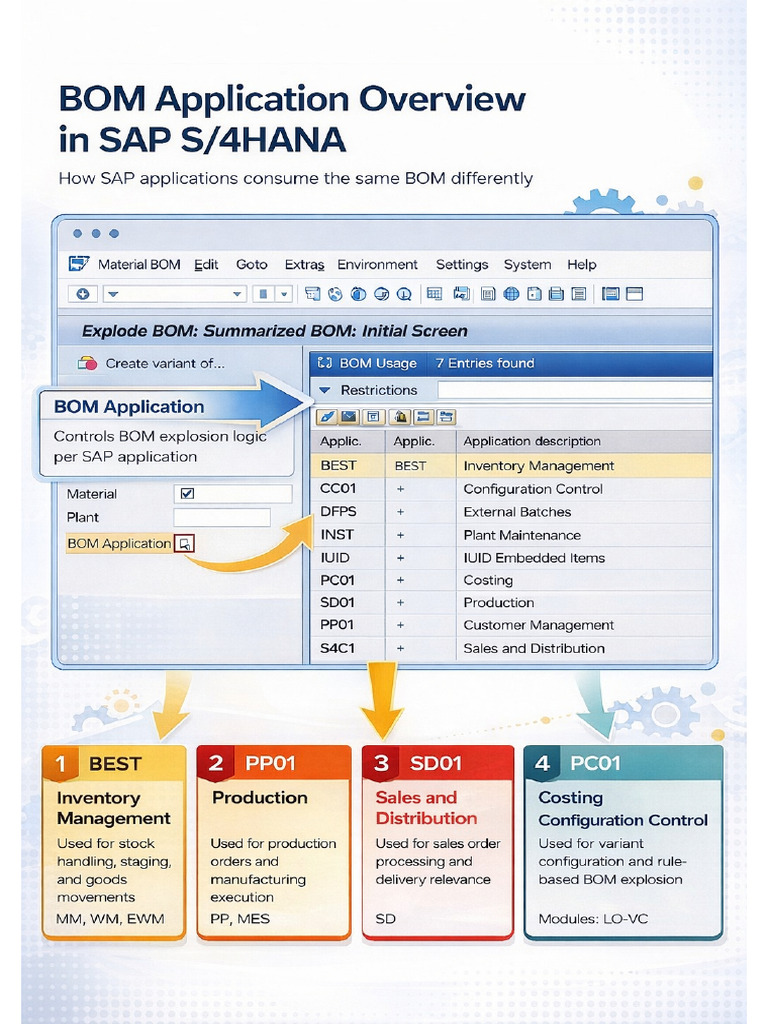768x1024 pixels.
Task: Open the small dropdown next to the pause button
Action: [x=284, y=294]
